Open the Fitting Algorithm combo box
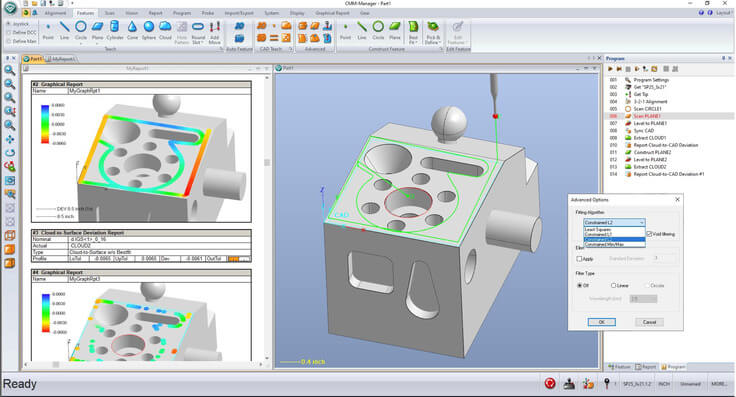This screenshot has height=397, width=736. (614, 222)
